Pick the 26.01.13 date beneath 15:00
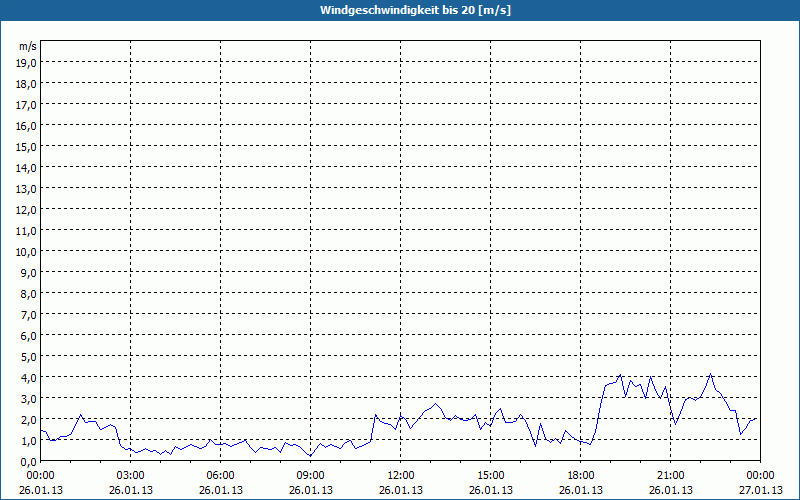The height and width of the screenshot is (500, 800). click(x=491, y=490)
